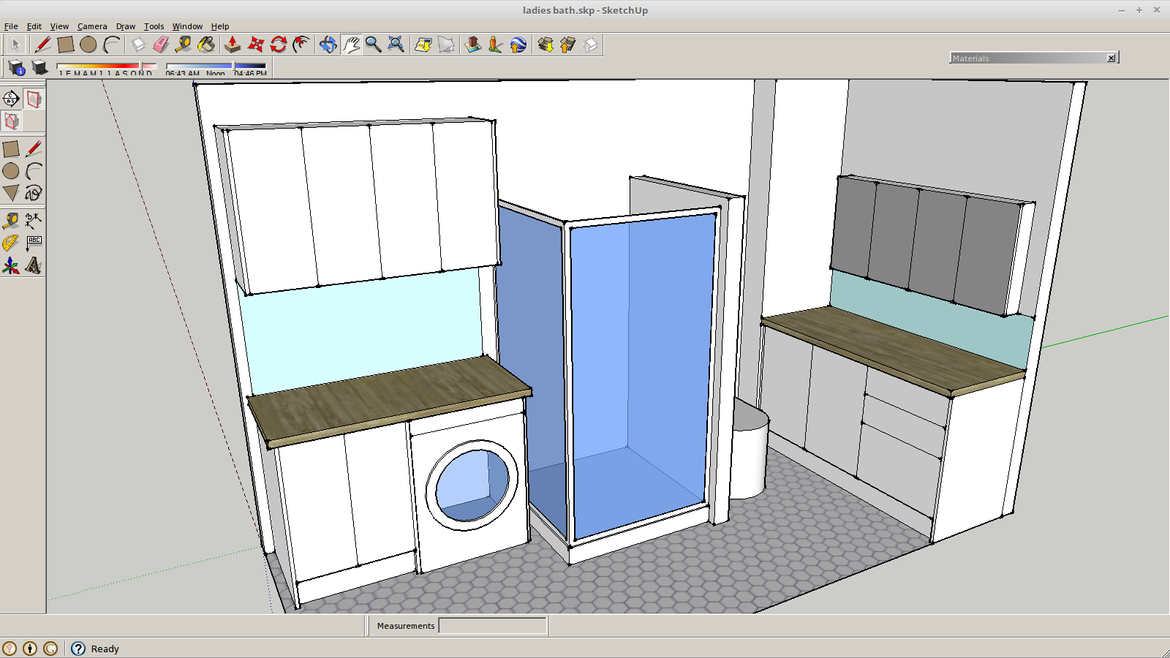This screenshot has width=1170, height=658.
Task: Toggle shadows on in the shadows toolbar
Action: point(38,68)
